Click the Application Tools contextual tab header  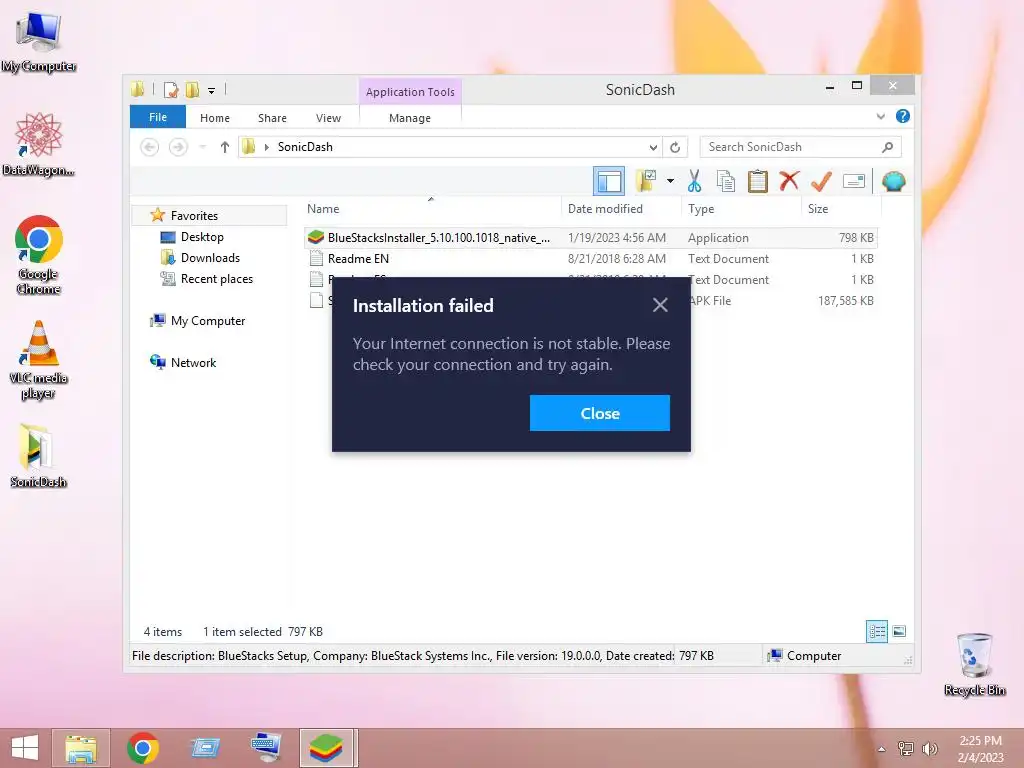click(x=410, y=92)
